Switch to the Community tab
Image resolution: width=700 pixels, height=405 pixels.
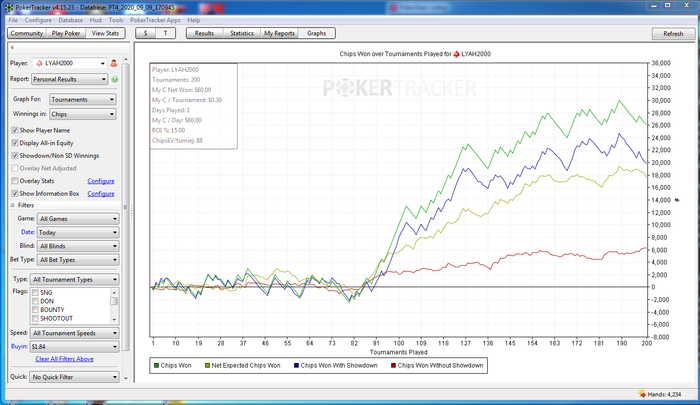tap(27, 33)
